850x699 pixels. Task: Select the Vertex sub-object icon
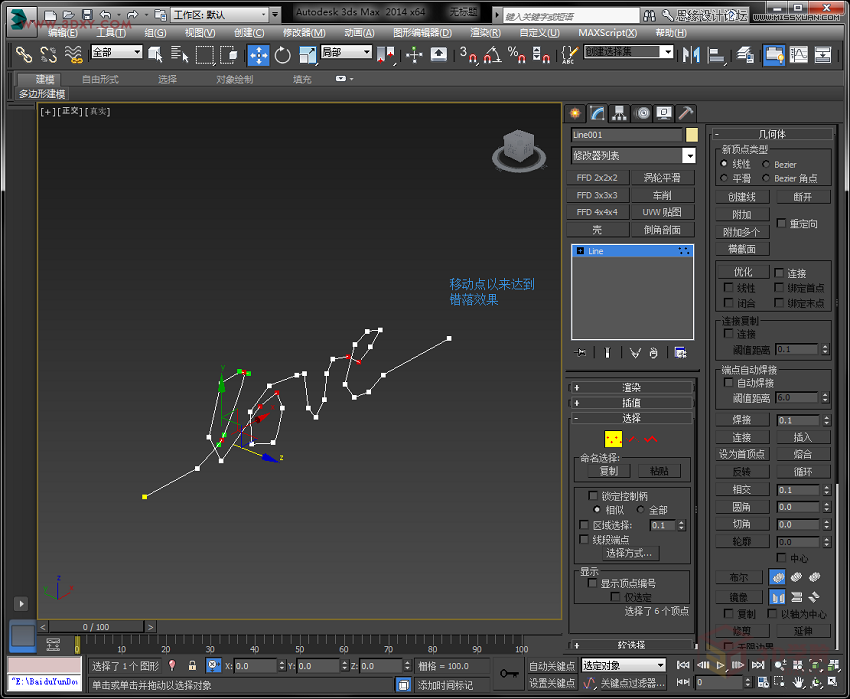(x=613, y=439)
